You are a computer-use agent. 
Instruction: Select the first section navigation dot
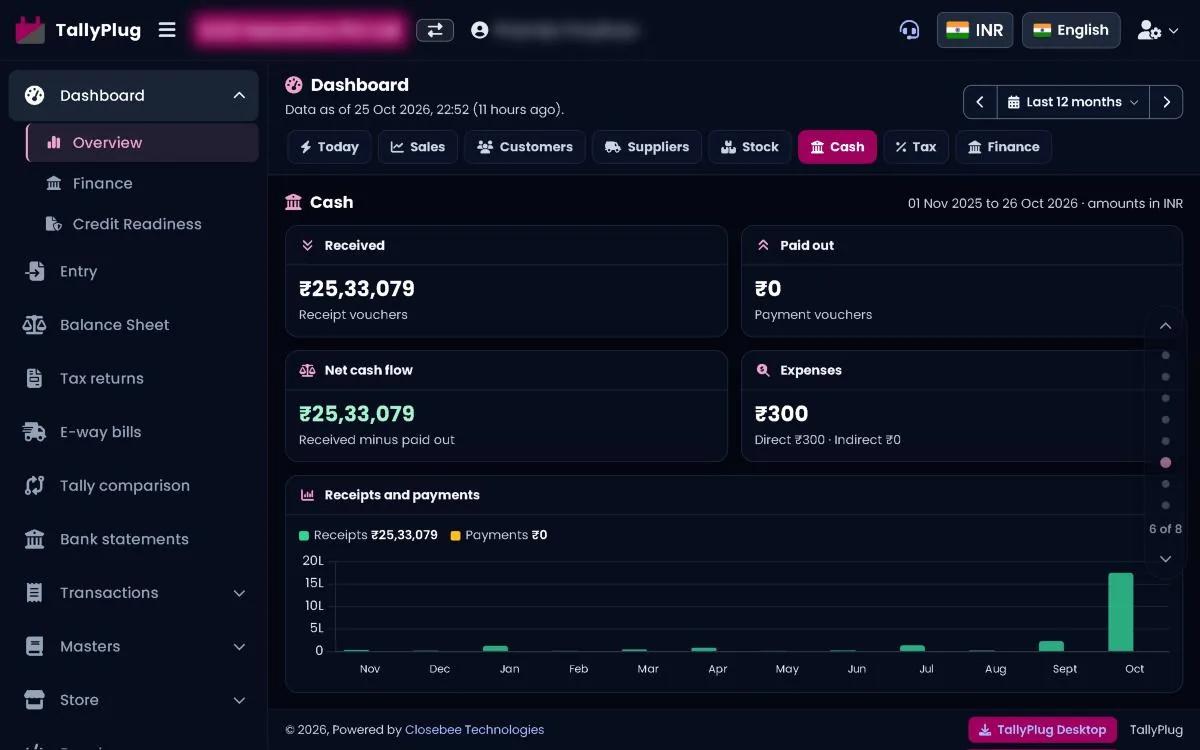pos(1165,355)
